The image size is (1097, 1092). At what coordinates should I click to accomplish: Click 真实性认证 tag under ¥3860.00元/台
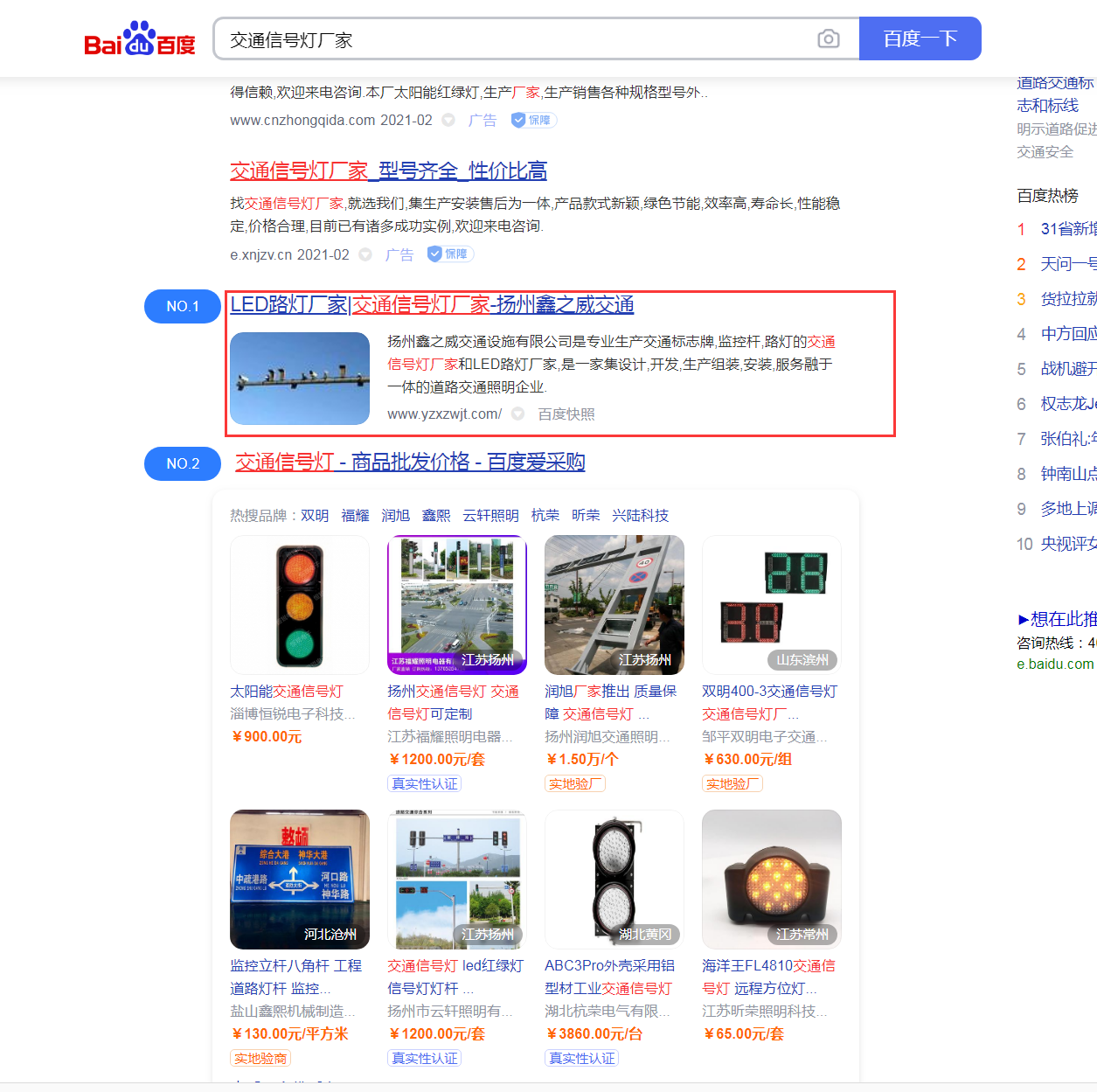581,1058
